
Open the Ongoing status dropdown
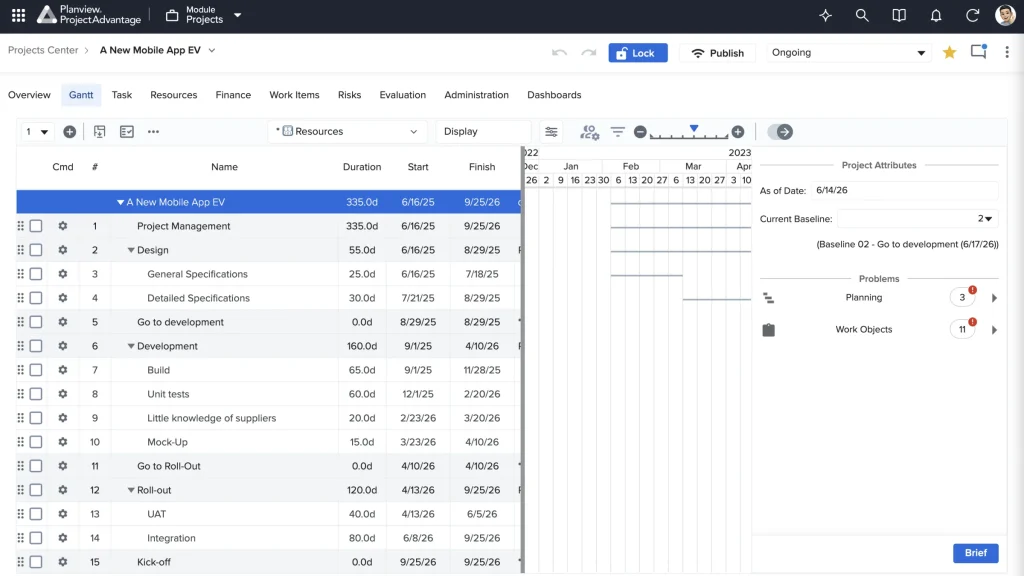[x=848, y=53]
